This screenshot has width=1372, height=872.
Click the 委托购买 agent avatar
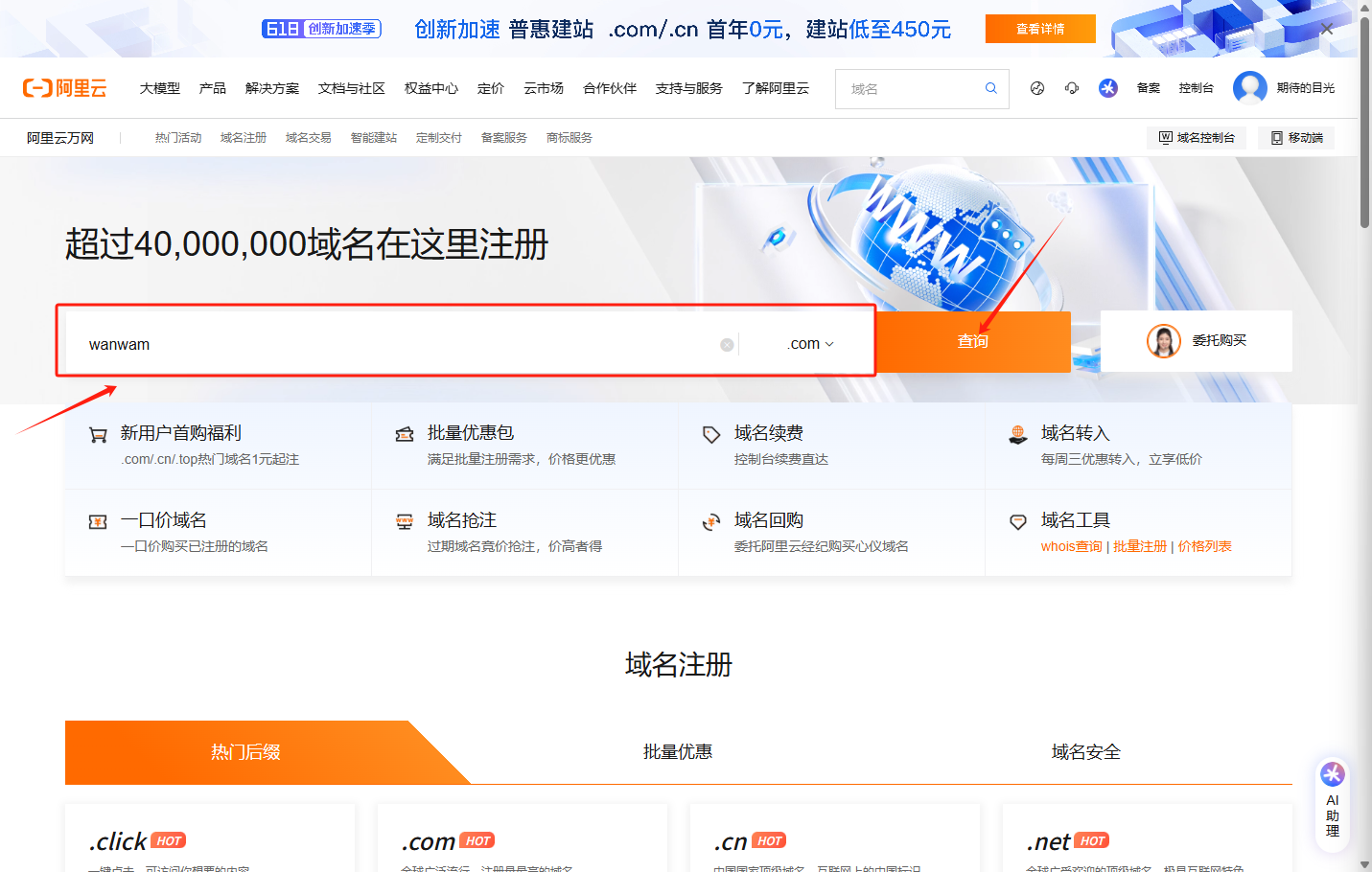tap(1164, 341)
